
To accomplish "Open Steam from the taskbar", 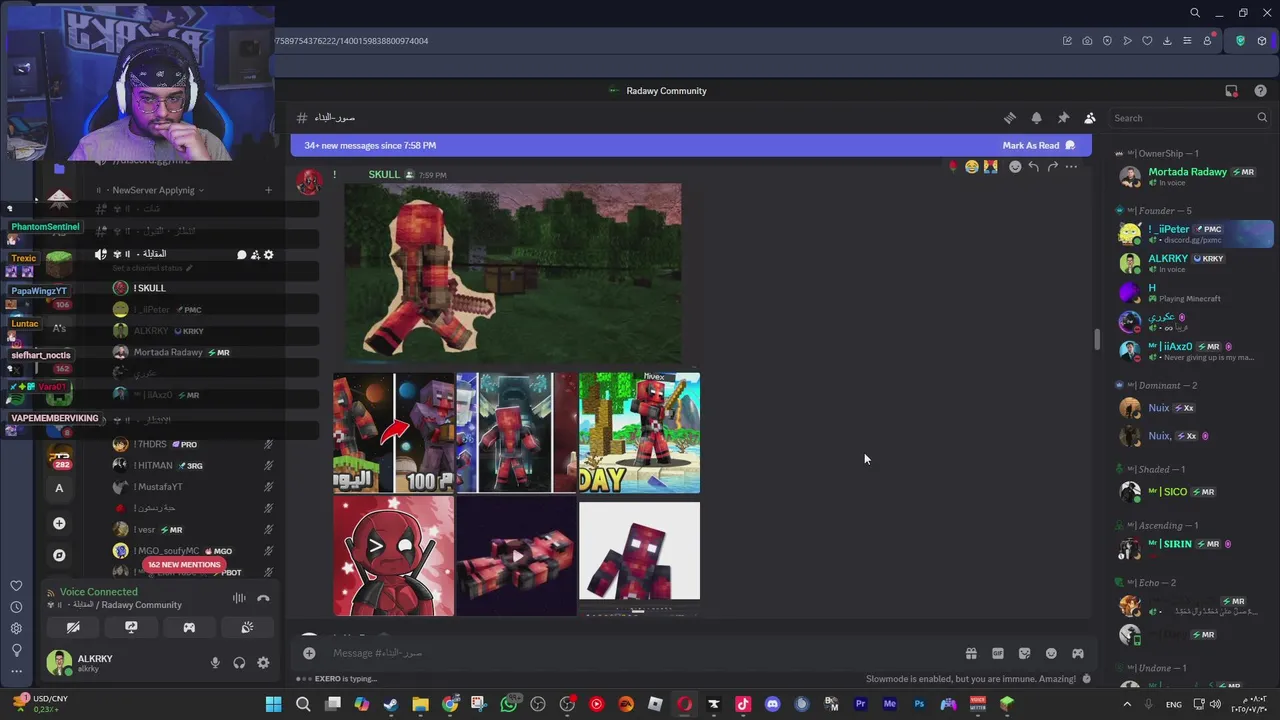I will pos(391,704).
